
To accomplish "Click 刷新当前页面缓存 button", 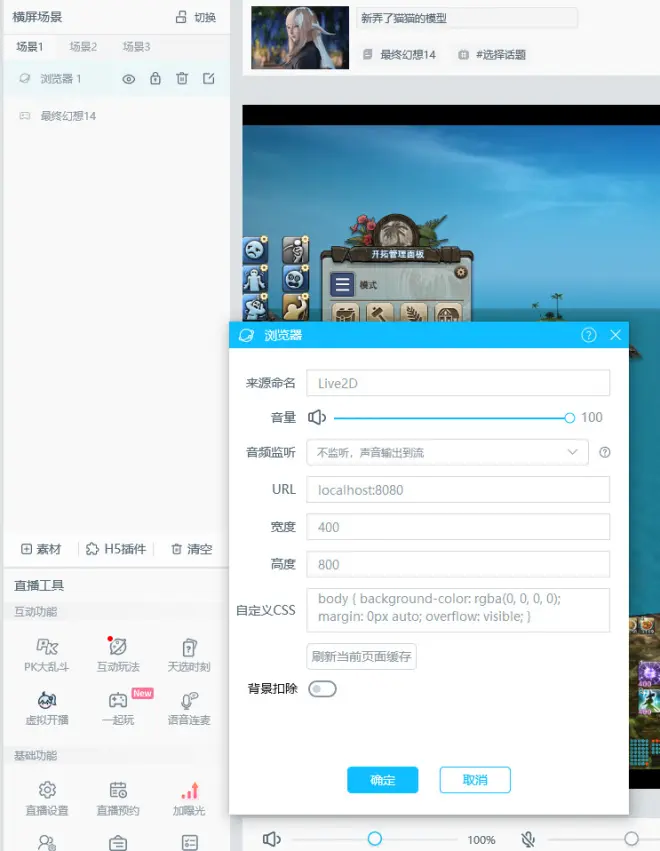I will [361, 657].
